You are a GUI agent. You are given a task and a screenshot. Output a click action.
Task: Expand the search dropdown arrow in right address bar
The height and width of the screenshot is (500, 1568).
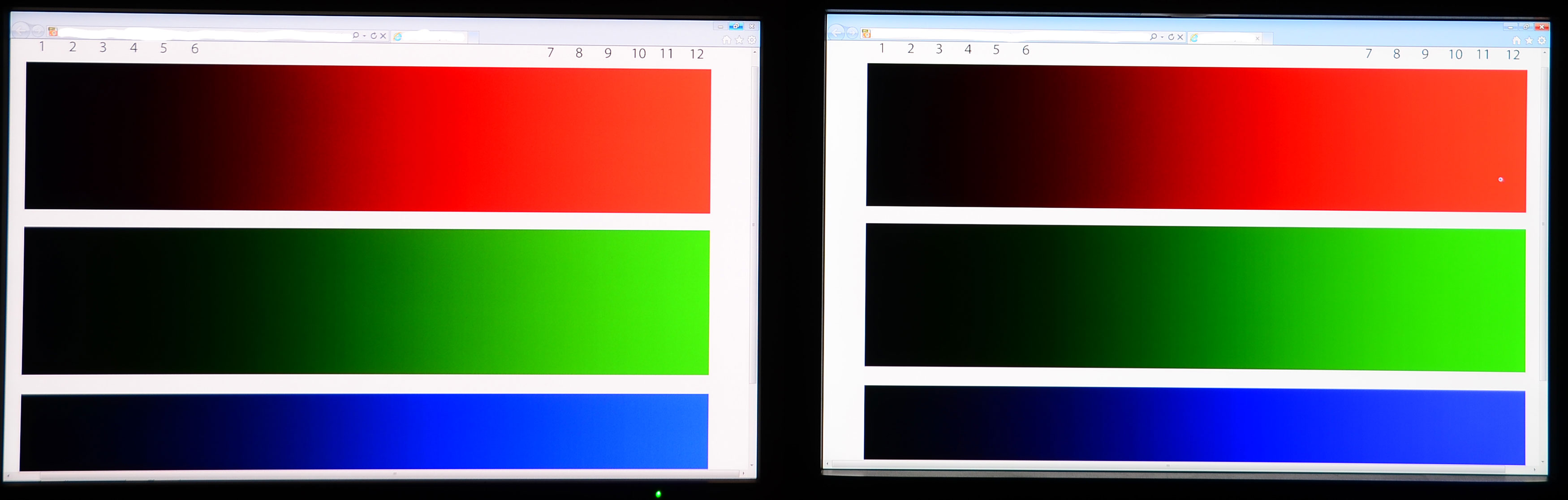point(1162,37)
